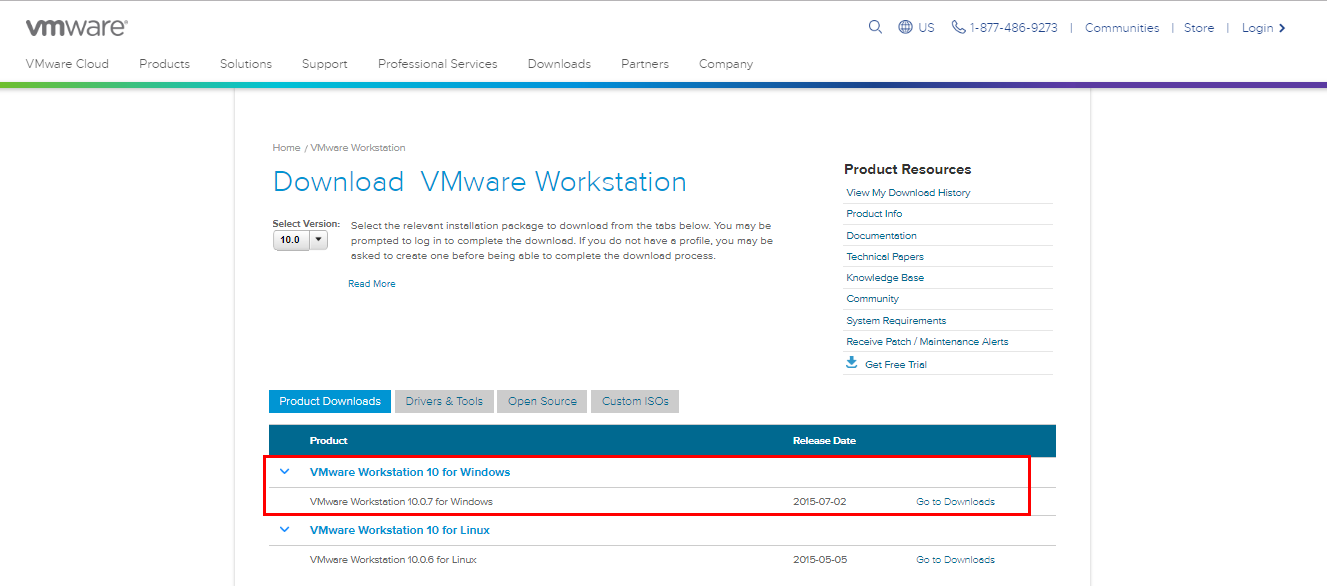1327x586 pixels.
Task: Open the VMware Cloud menu
Action: (x=67, y=64)
